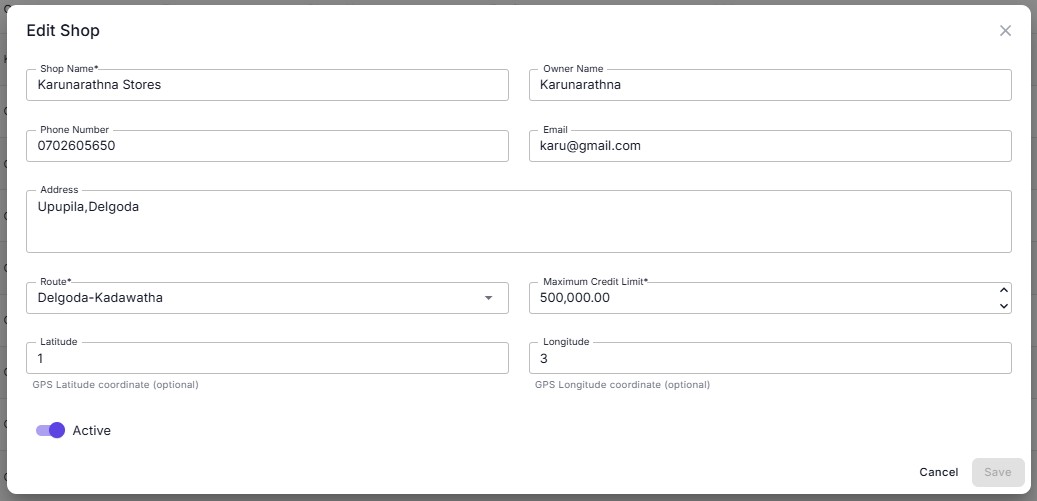Click the GPS Longitude coordinate helper text
Viewport: 1037px width, 501px height.
coord(622,385)
